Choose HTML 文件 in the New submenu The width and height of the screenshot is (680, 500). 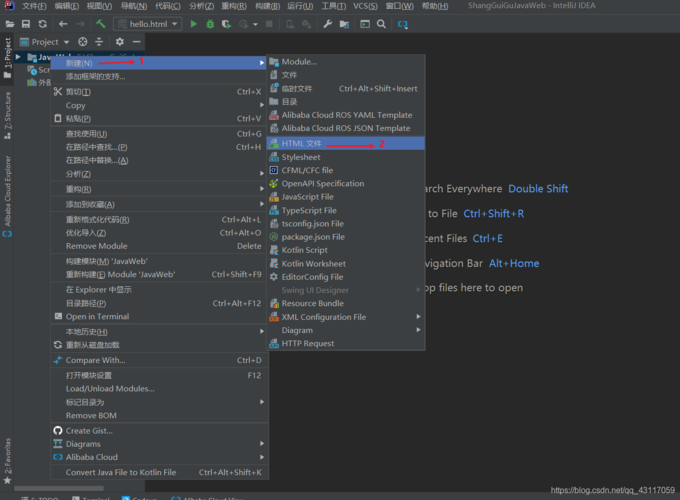[346, 144]
